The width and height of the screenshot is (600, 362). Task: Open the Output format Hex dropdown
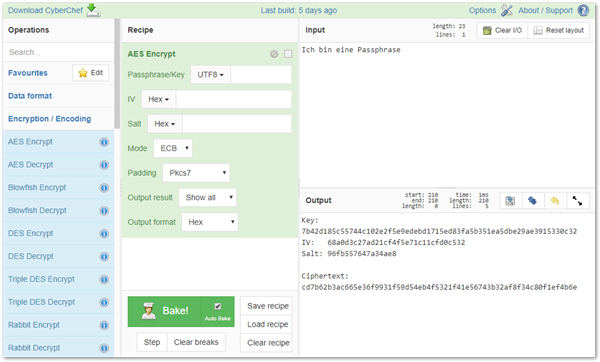click(x=210, y=222)
